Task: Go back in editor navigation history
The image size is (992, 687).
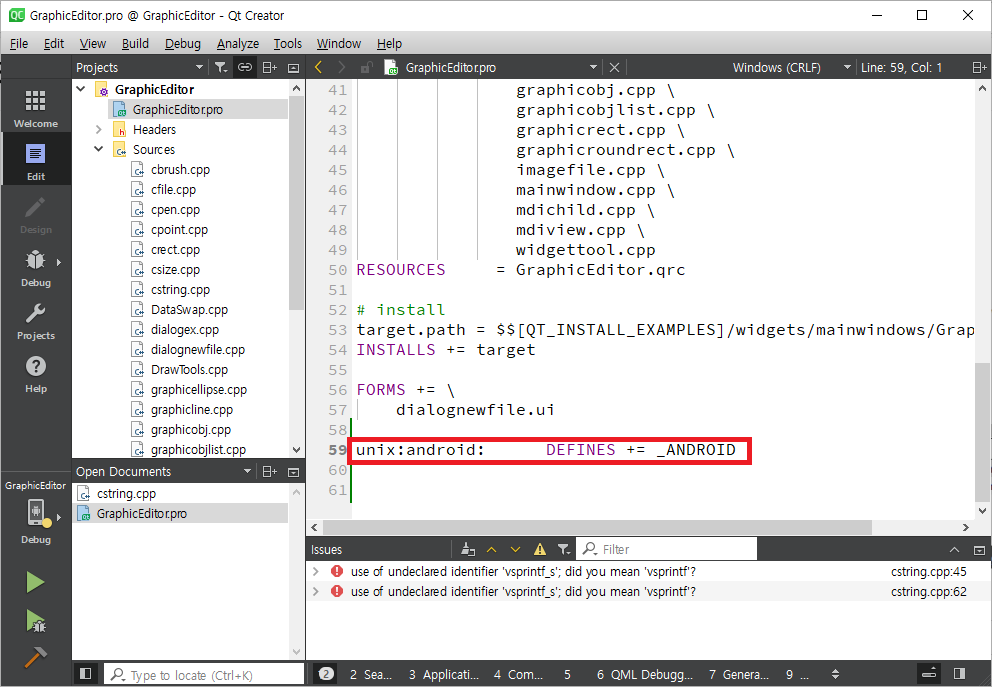Action: coord(319,67)
